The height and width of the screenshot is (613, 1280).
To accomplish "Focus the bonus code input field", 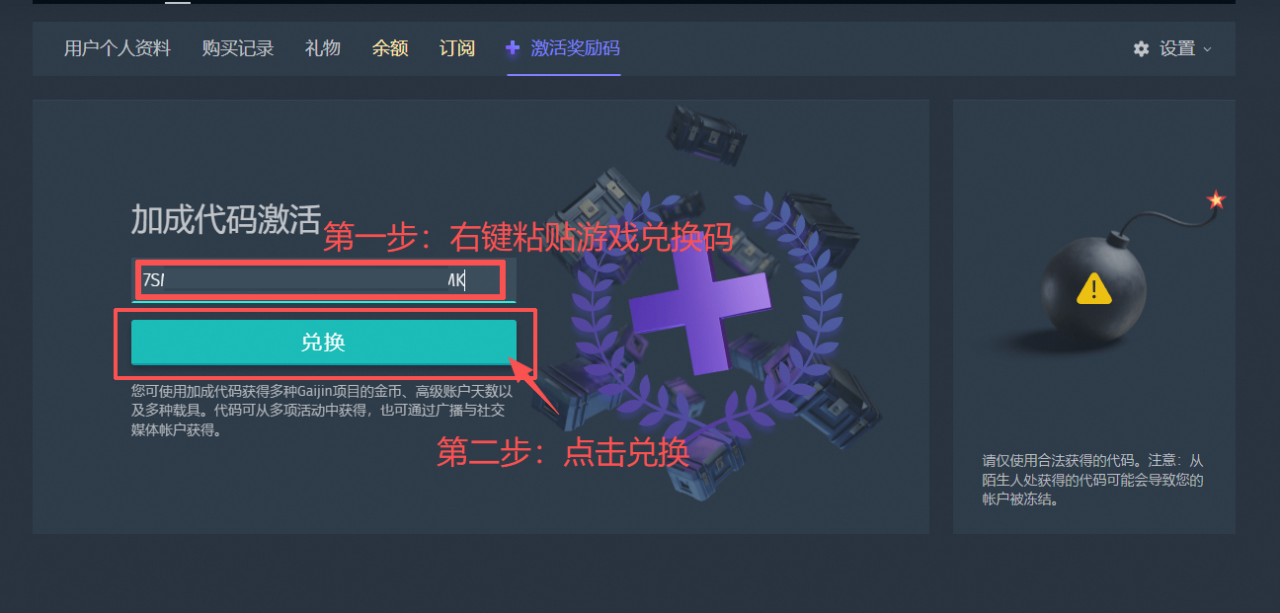I will pyautogui.click(x=323, y=280).
